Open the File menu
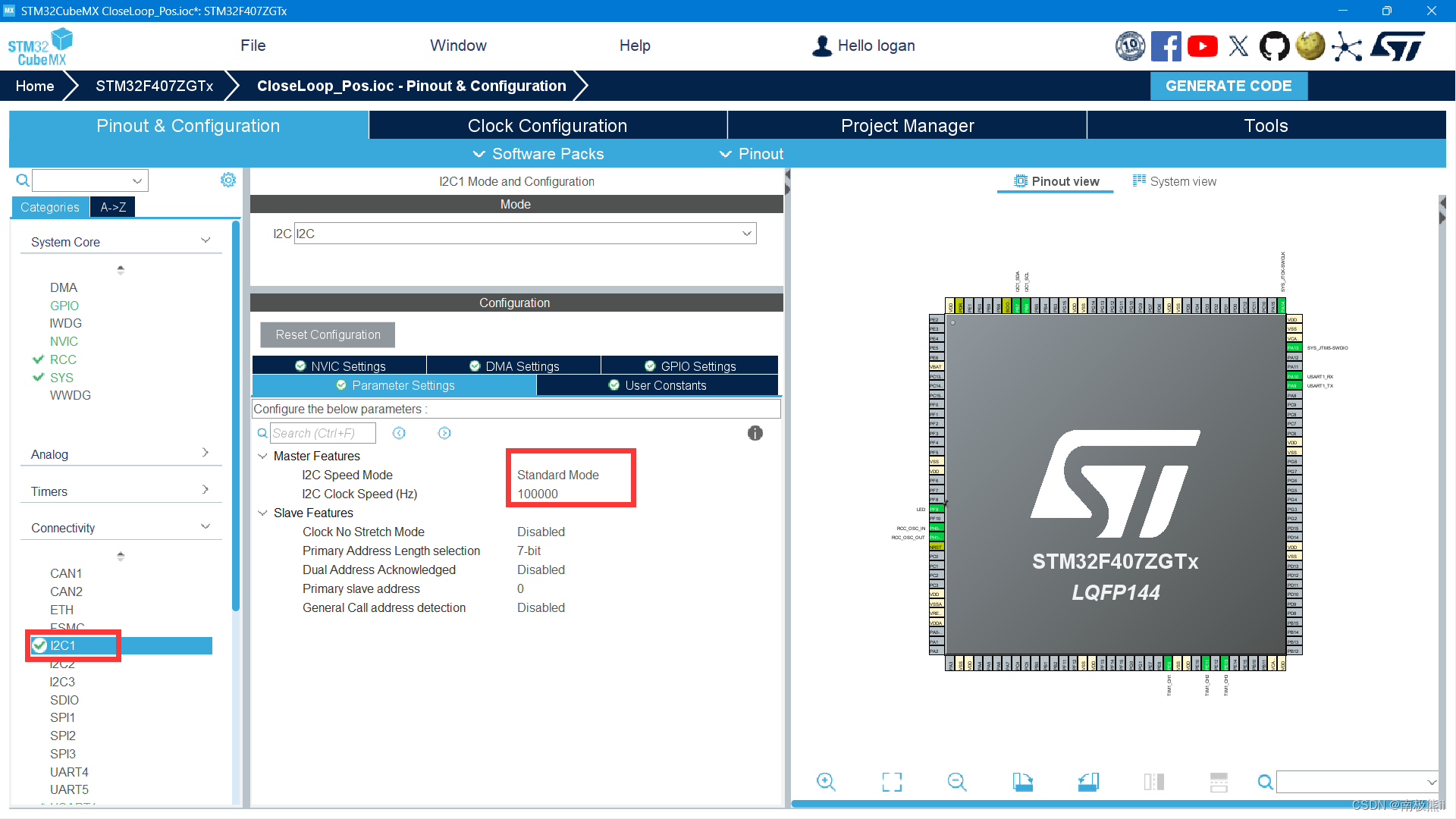 pos(253,45)
